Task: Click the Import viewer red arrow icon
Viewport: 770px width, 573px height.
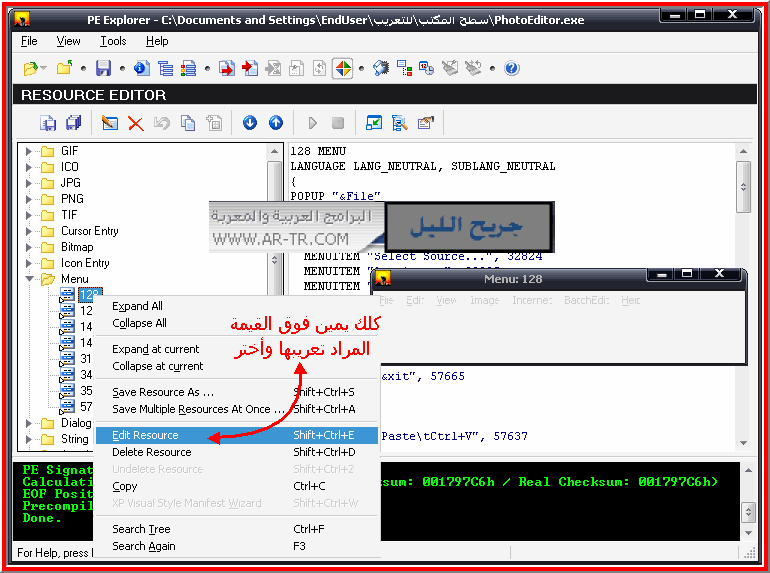Action: [x=250, y=68]
